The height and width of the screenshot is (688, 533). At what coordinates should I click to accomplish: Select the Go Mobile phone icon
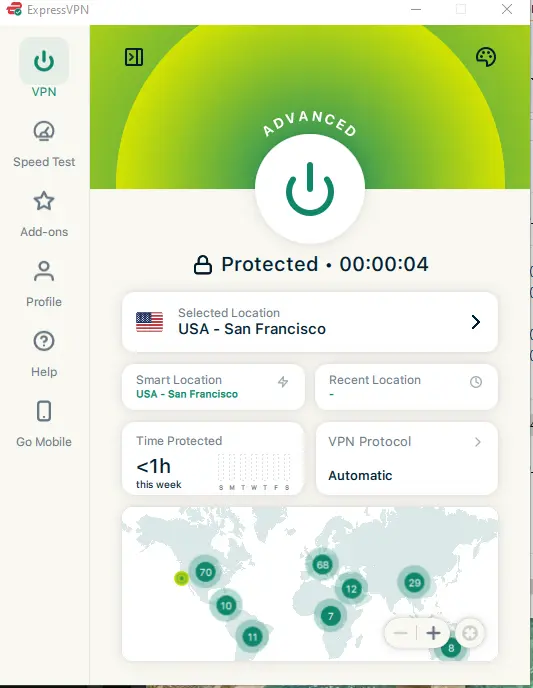coord(44,411)
